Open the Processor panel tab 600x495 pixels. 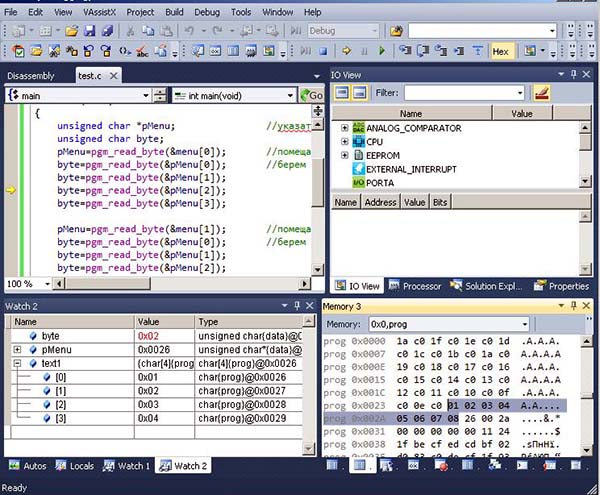click(x=415, y=286)
